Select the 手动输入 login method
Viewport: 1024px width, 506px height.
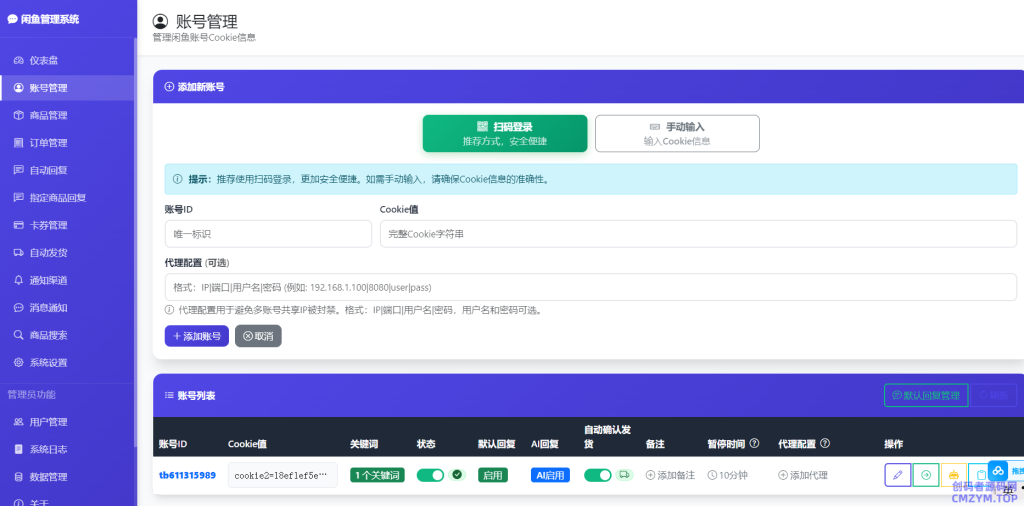tap(677, 133)
